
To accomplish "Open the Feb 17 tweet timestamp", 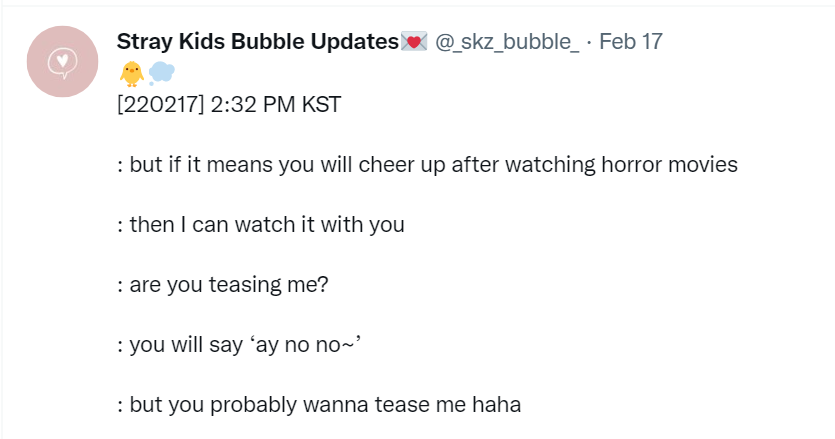I will (x=631, y=42).
